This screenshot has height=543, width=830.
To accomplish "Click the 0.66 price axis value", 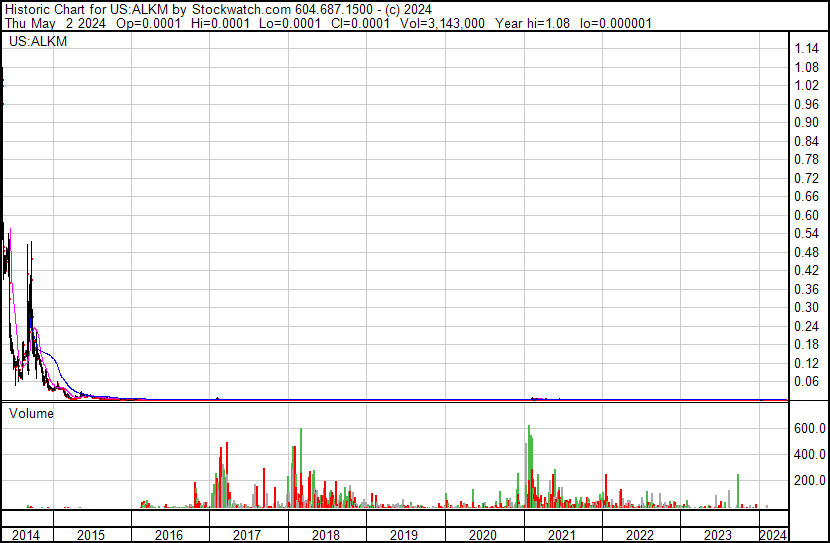I will [x=807, y=196].
